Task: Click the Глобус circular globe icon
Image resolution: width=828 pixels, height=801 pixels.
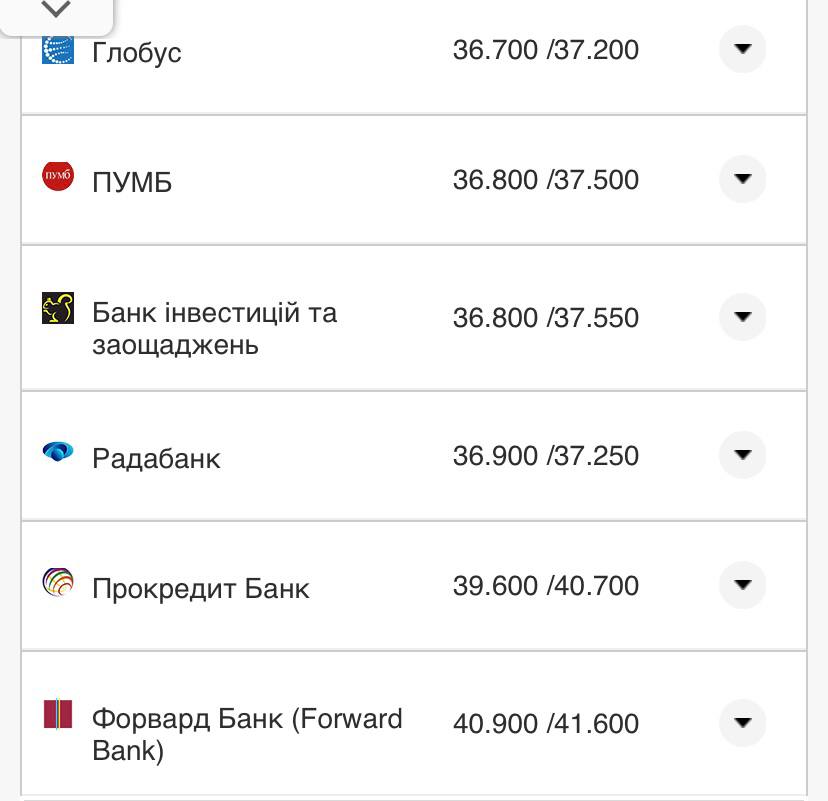Action: coord(58,49)
